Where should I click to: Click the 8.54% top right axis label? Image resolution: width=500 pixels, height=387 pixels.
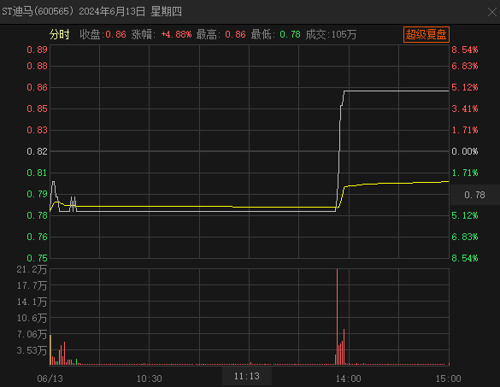[x=465, y=50]
